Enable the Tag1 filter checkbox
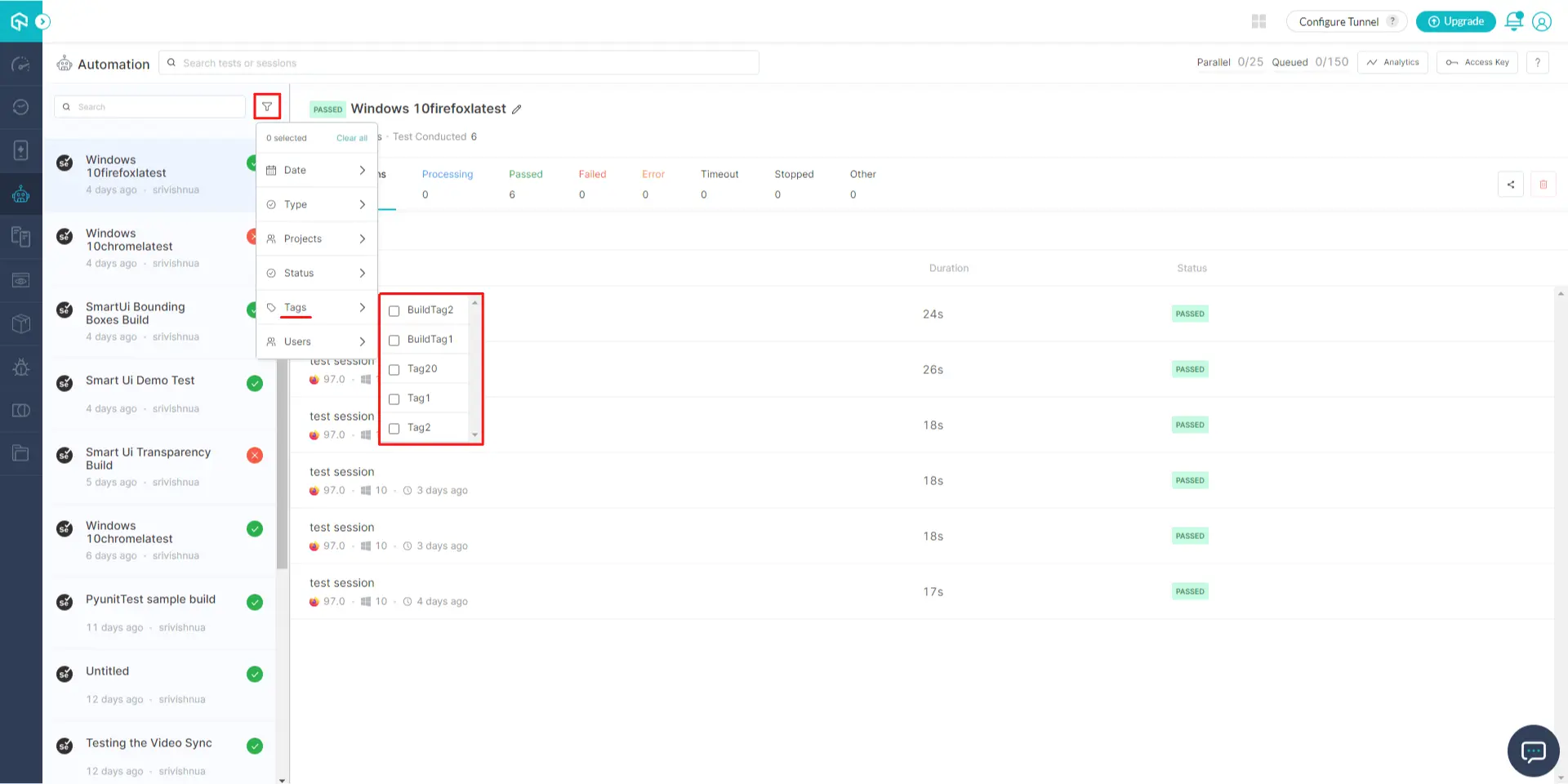 394,399
